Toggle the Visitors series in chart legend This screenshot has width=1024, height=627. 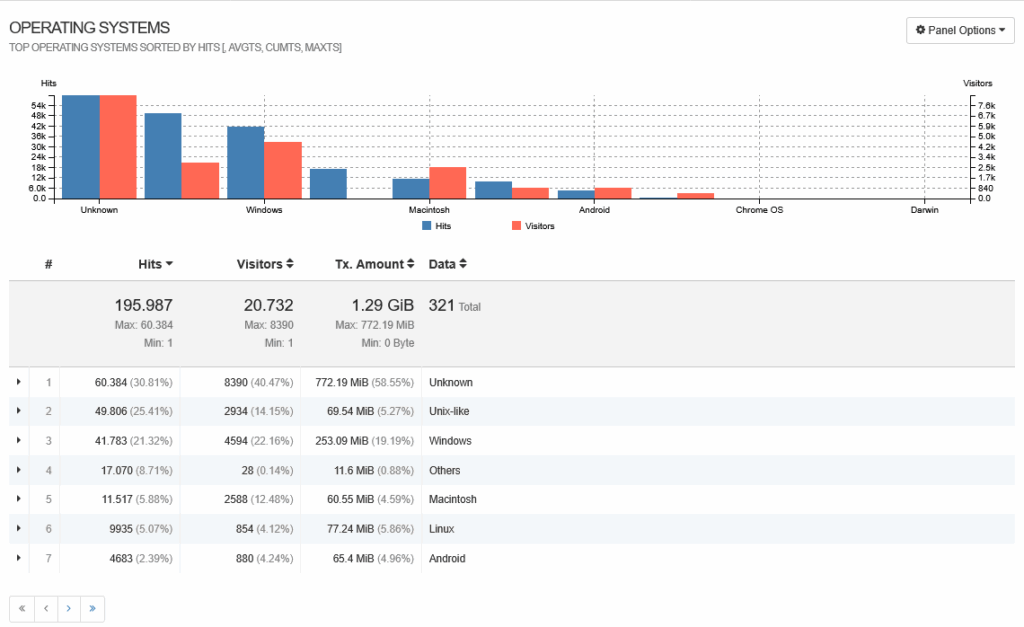pyautogui.click(x=539, y=226)
